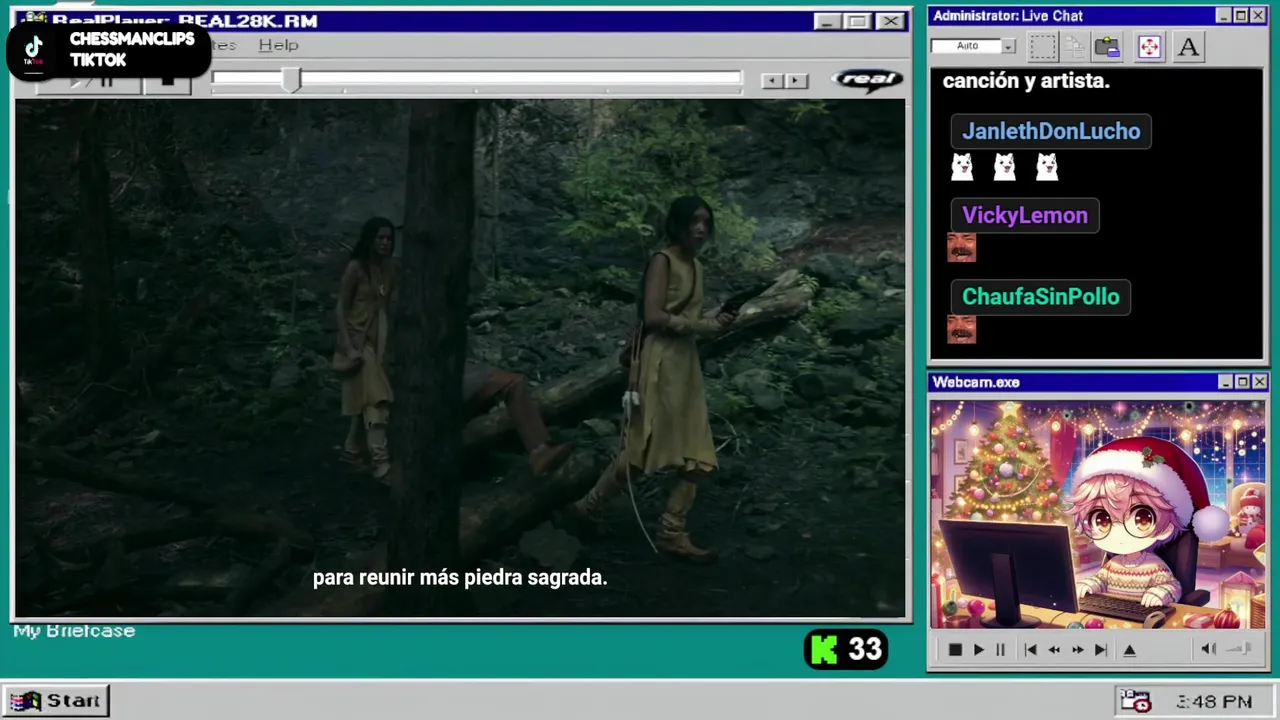Click the username JanlethDonLucho in chat
The image size is (1280, 720).
[1051, 131]
